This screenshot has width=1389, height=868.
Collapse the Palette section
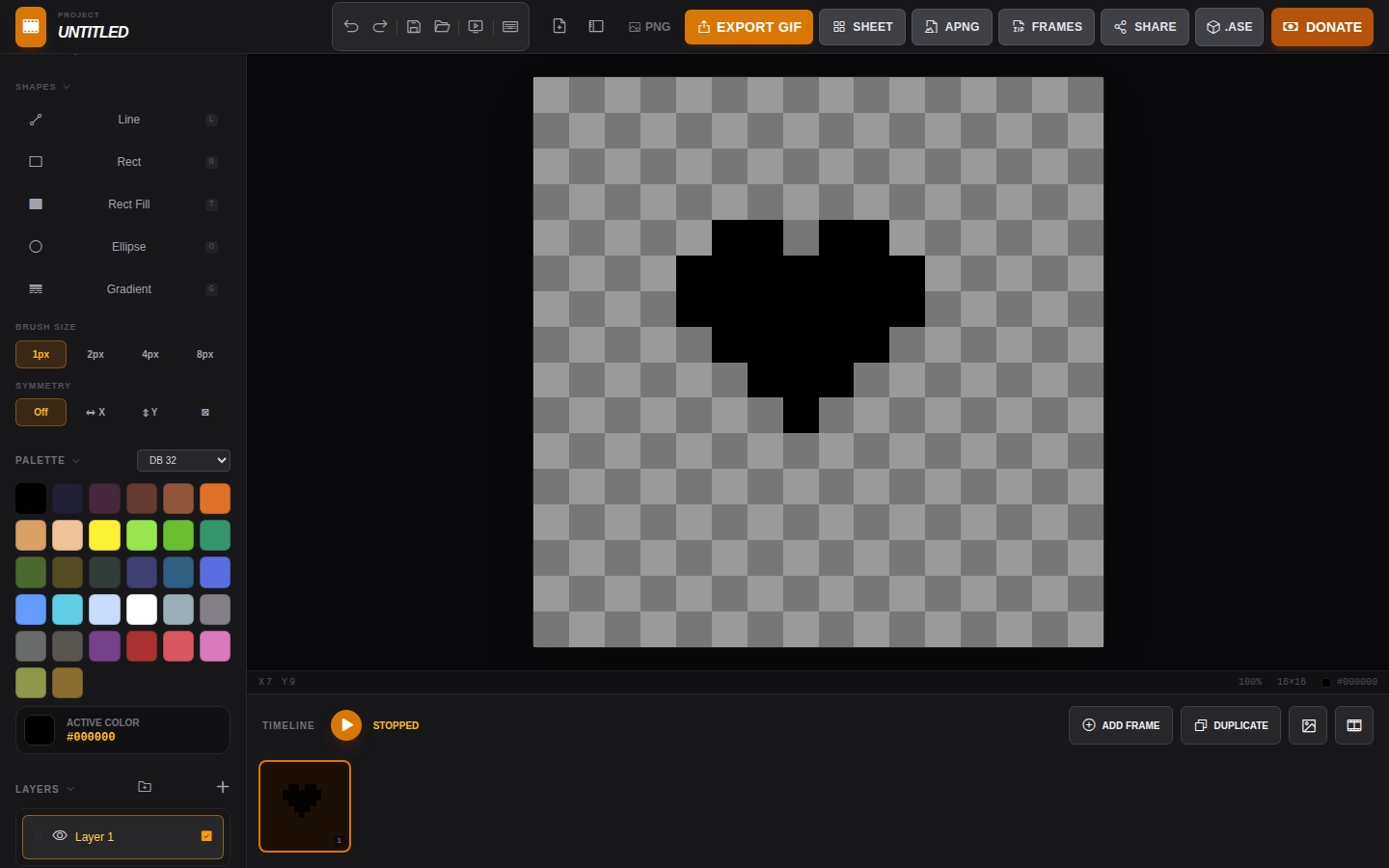click(x=48, y=460)
